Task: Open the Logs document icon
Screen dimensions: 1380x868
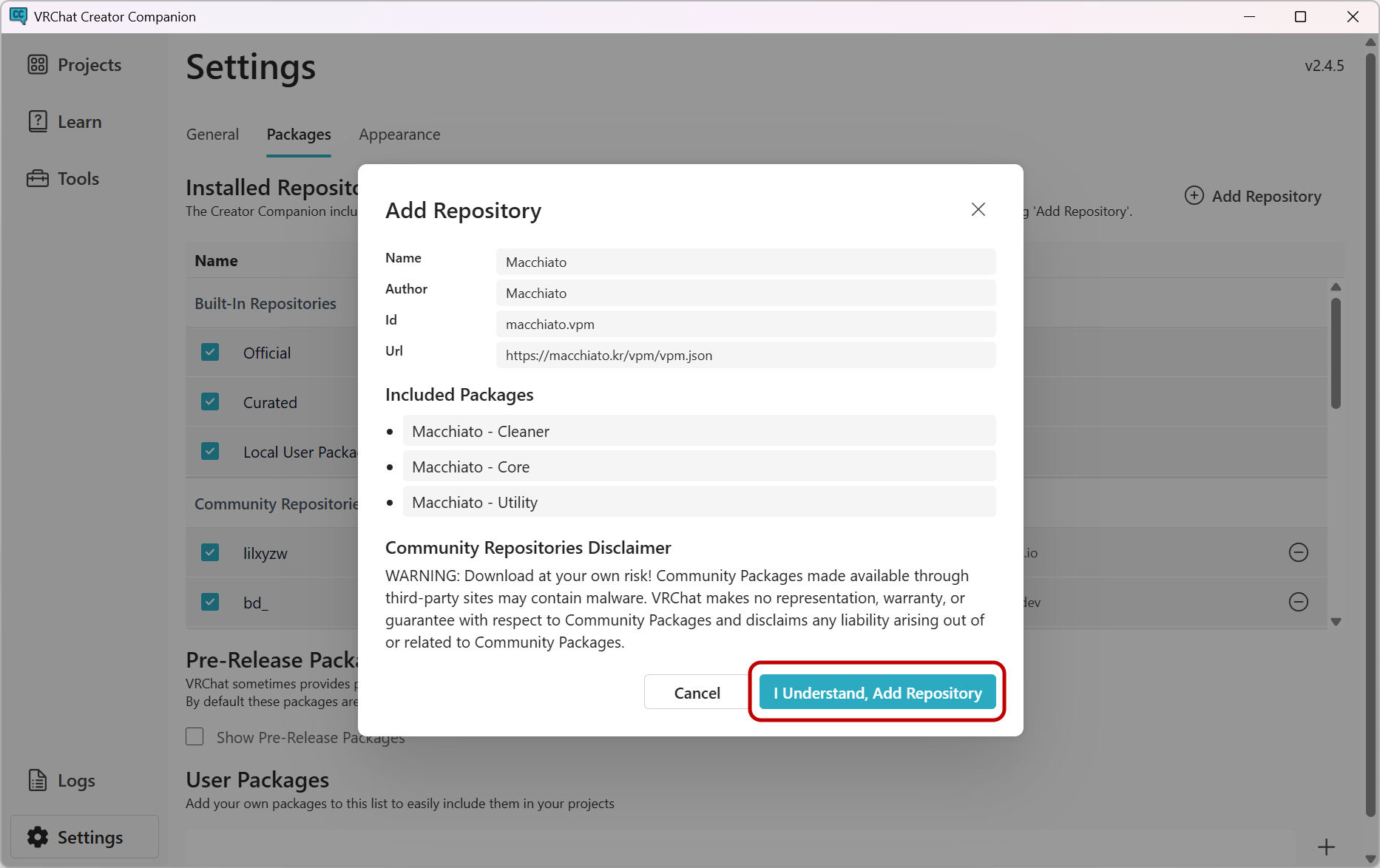Action: pos(38,780)
